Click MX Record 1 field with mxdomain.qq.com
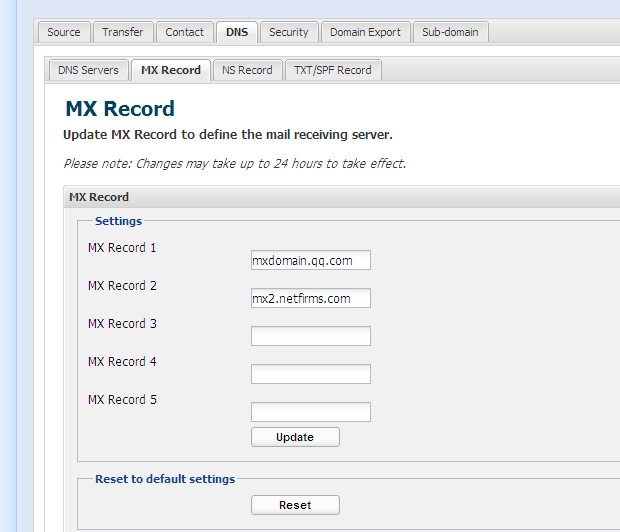 pos(311,260)
